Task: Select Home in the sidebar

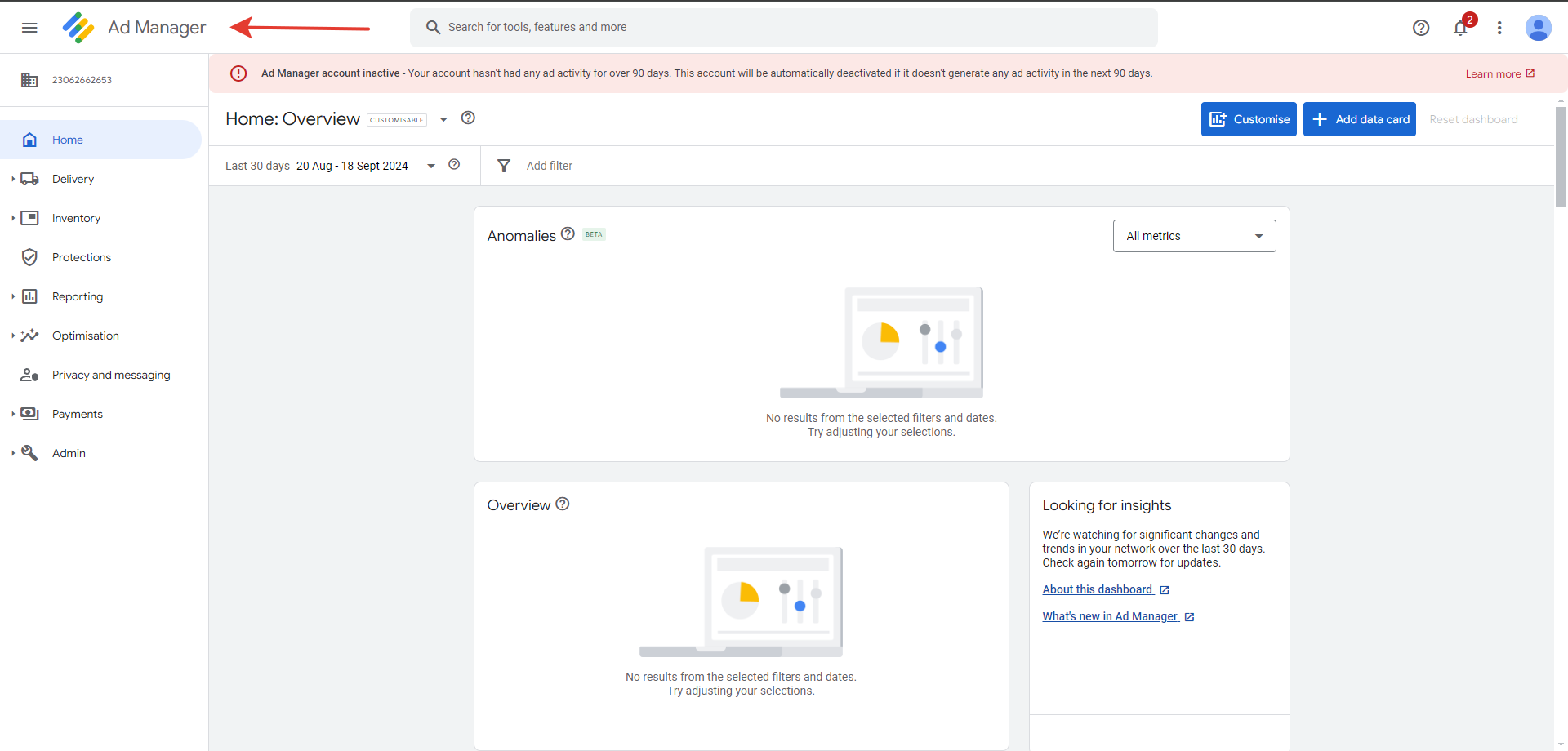Action: coord(100,140)
